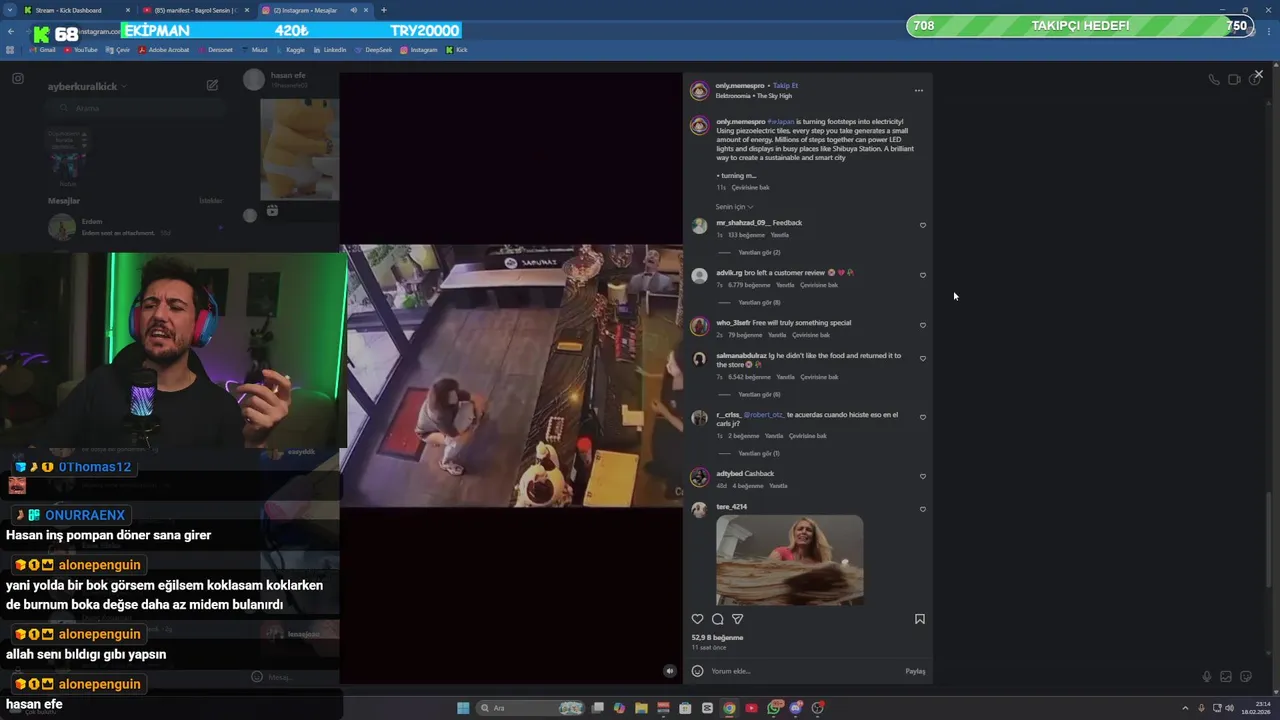Translate the caption via 'Çevirisine bak'
This screenshot has width=1280, height=720.
click(750, 187)
